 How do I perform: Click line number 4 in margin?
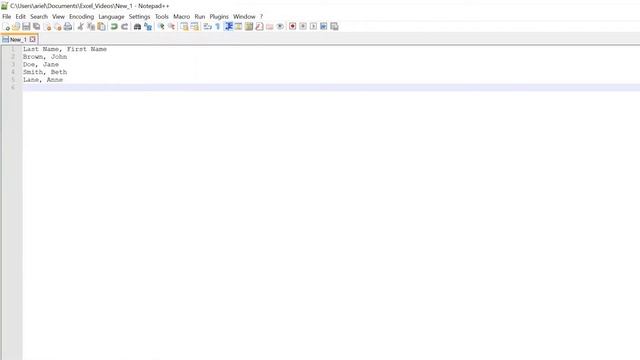point(13,72)
